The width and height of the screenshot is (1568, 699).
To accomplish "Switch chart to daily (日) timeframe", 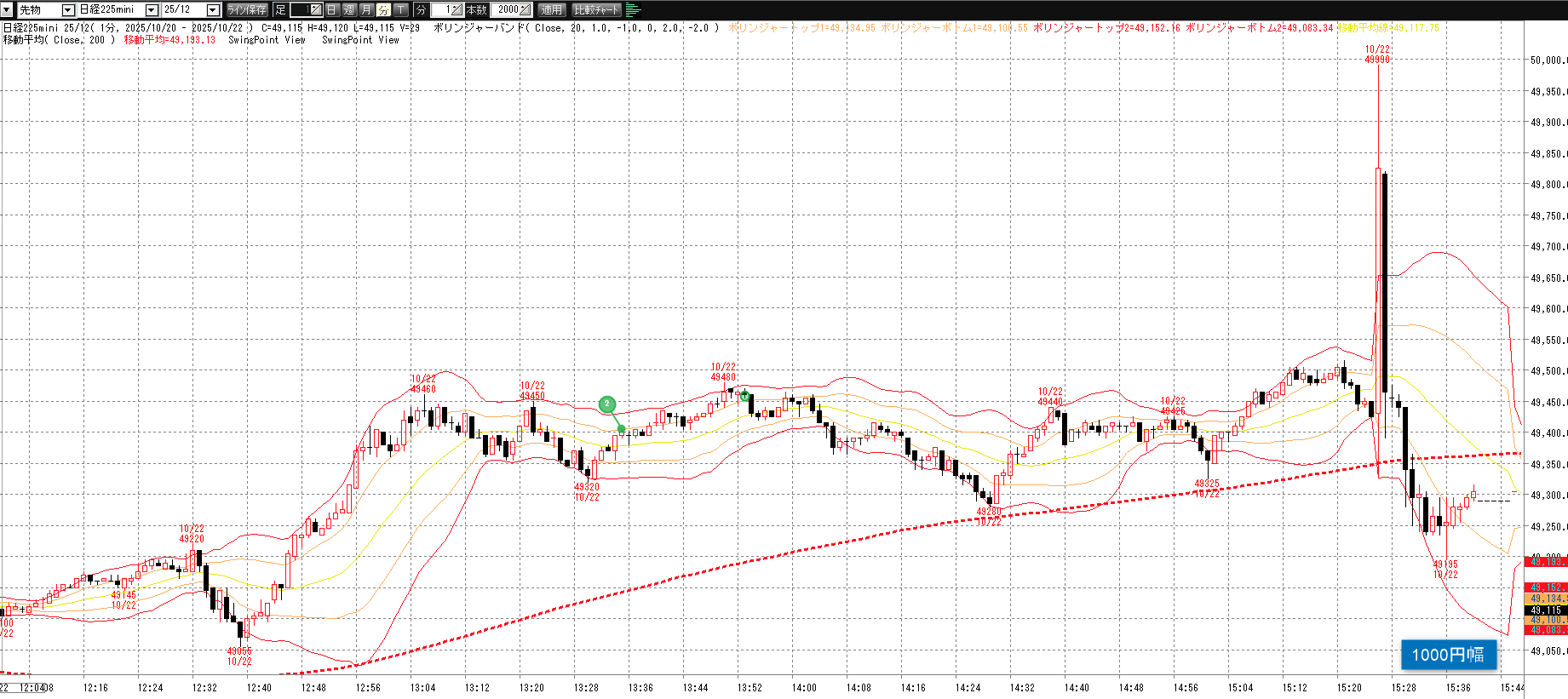I will pyautogui.click(x=332, y=10).
